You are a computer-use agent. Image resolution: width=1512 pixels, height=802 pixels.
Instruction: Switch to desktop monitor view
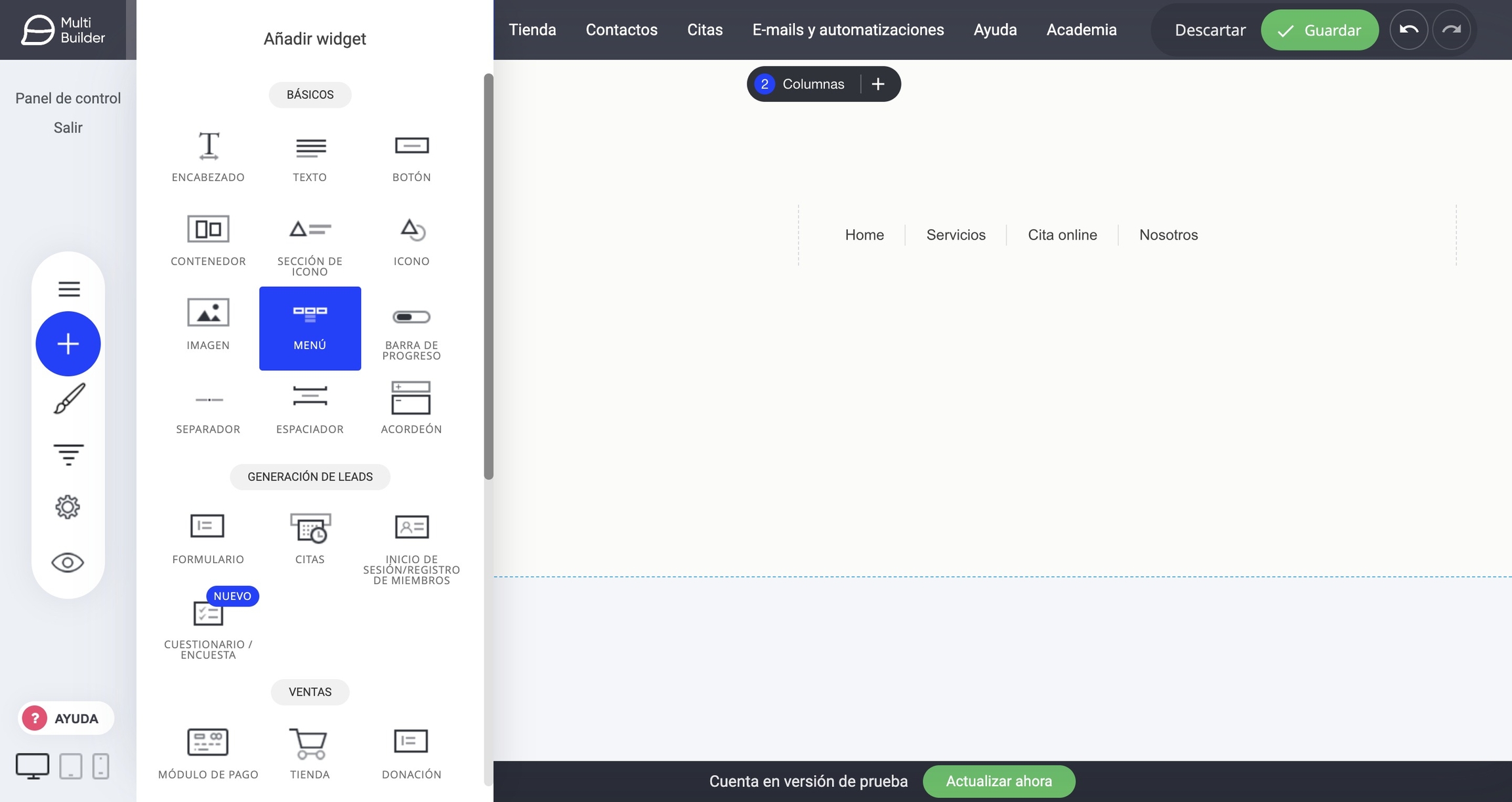coord(32,766)
